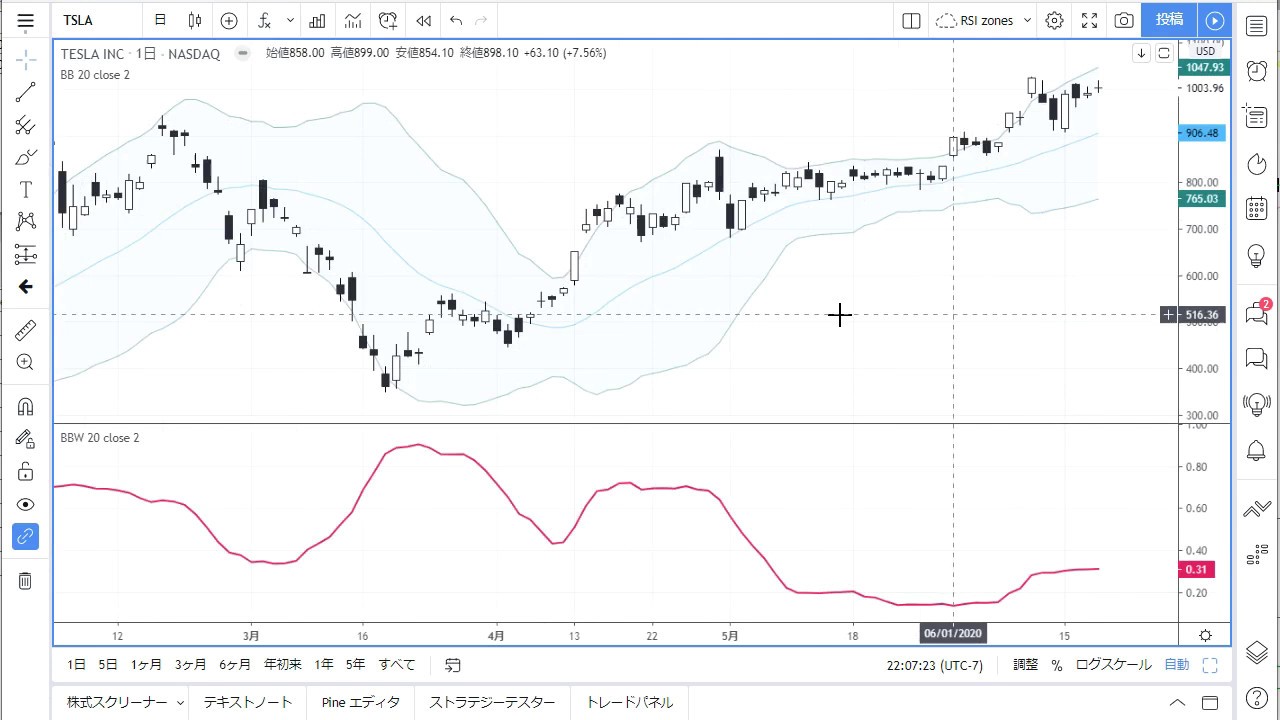Enable the magnet mode icon
The image size is (1280, 720).
pos(25,407)
